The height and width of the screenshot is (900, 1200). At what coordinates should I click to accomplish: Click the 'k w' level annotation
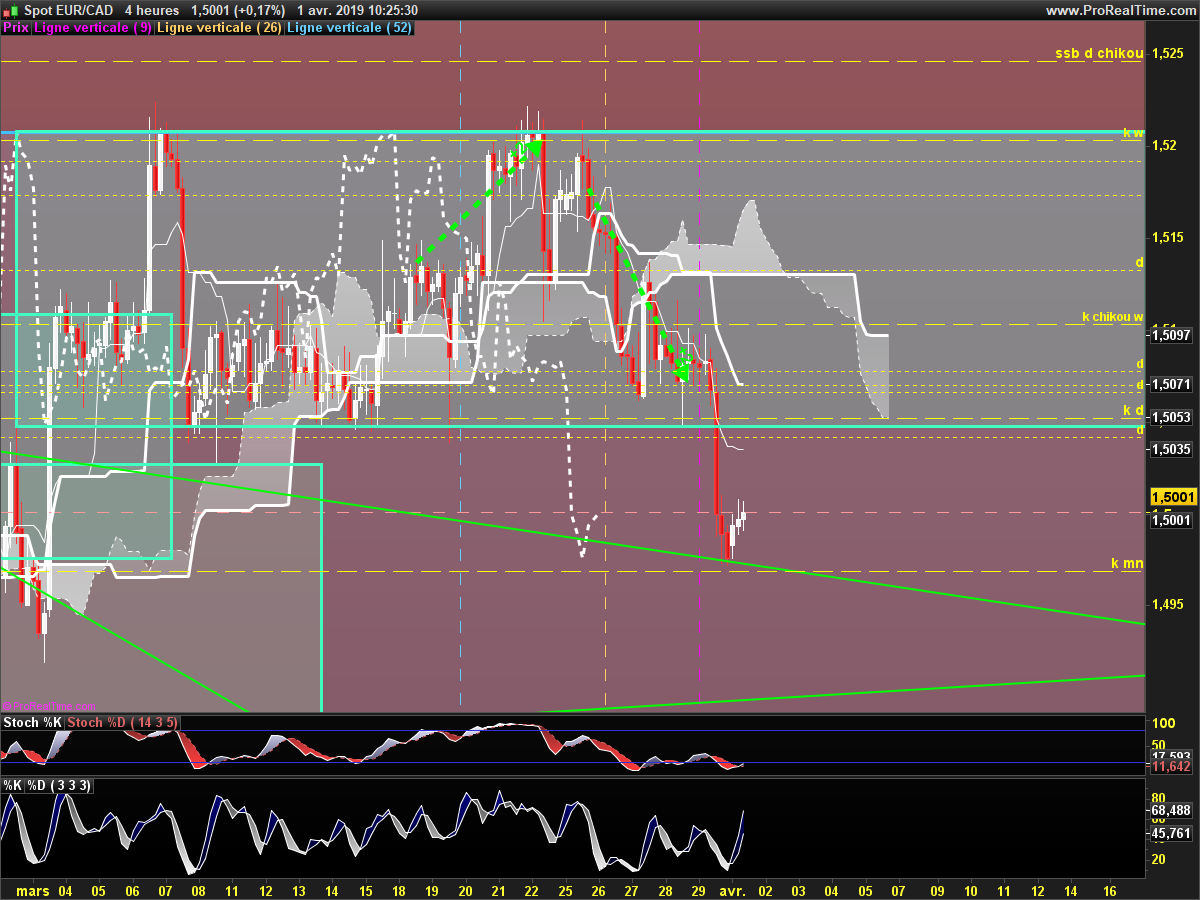pyautogui.click(x=1132, y=133)
